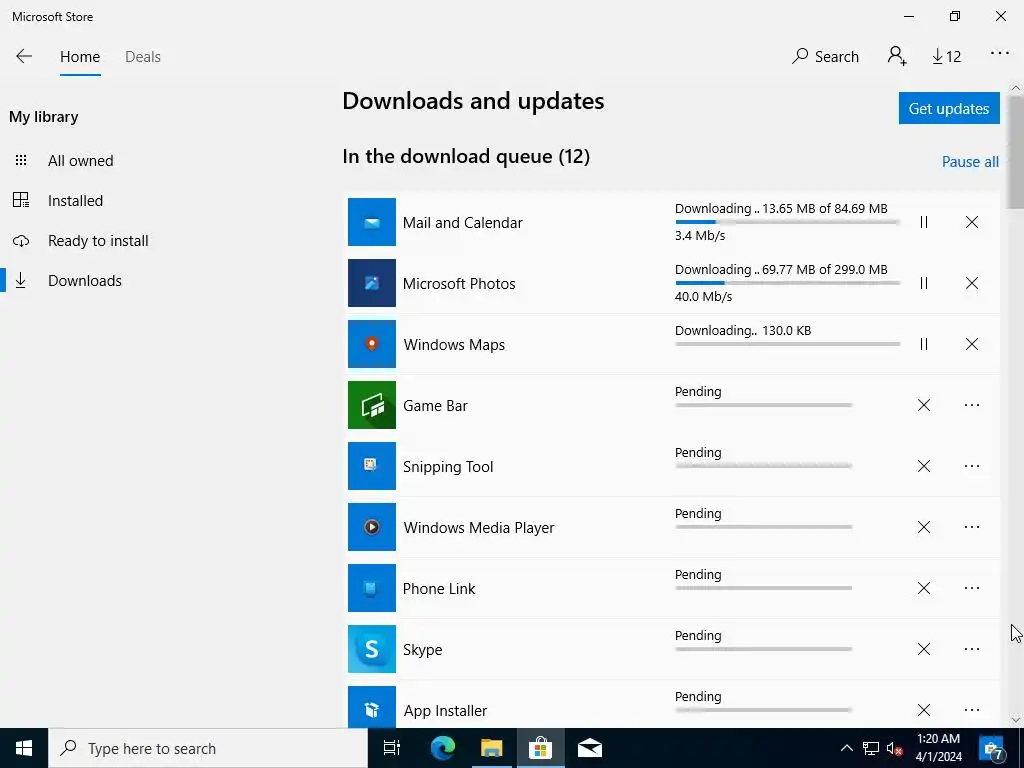Open more options for Phone Link

click(972, 588)
